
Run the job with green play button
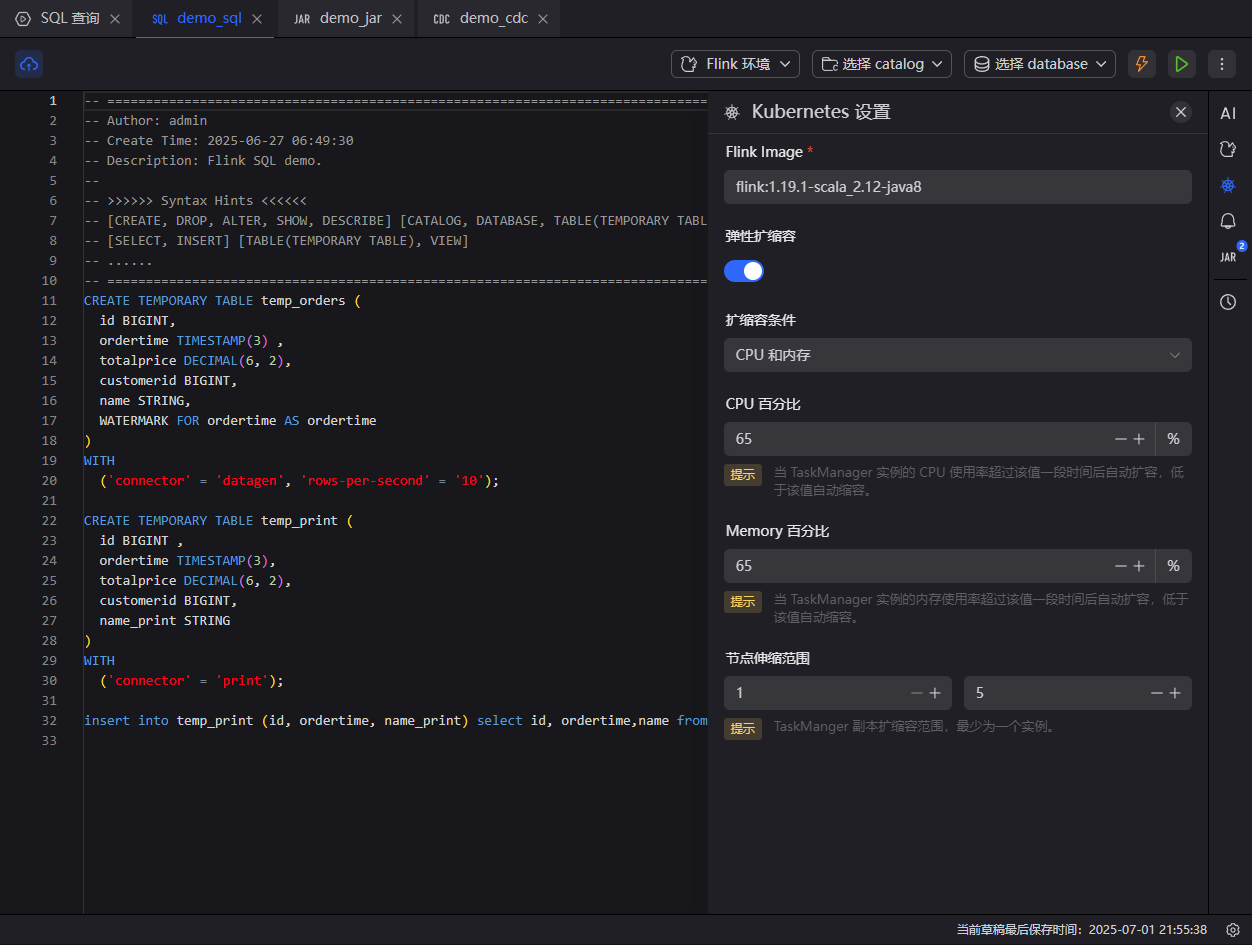[1181, 64]
